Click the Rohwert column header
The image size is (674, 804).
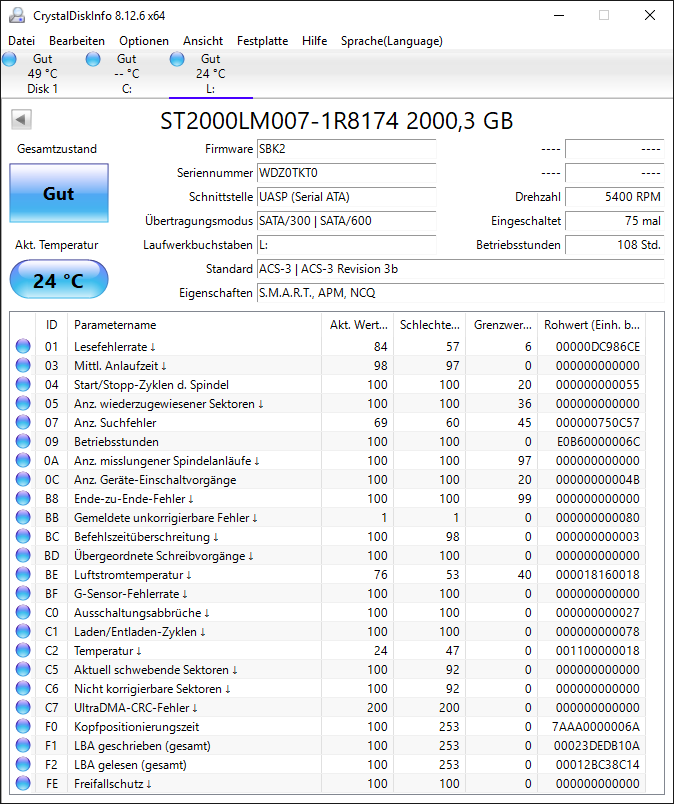click(591, 325)
